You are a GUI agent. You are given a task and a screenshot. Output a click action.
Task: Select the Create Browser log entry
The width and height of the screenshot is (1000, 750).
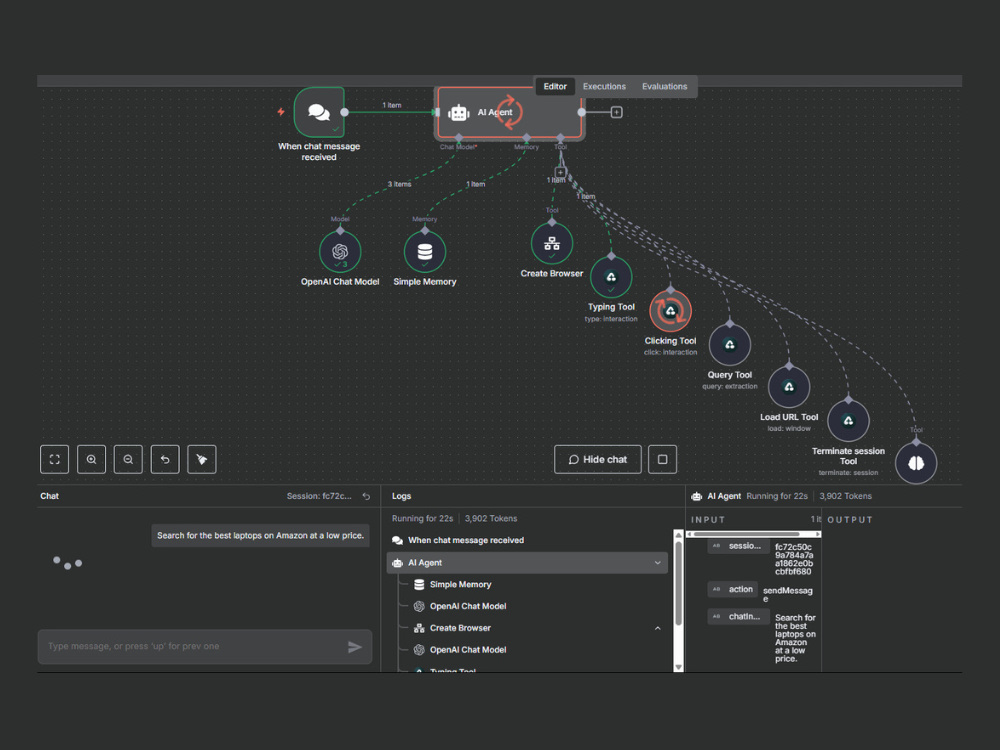click(x=460, y=628)
